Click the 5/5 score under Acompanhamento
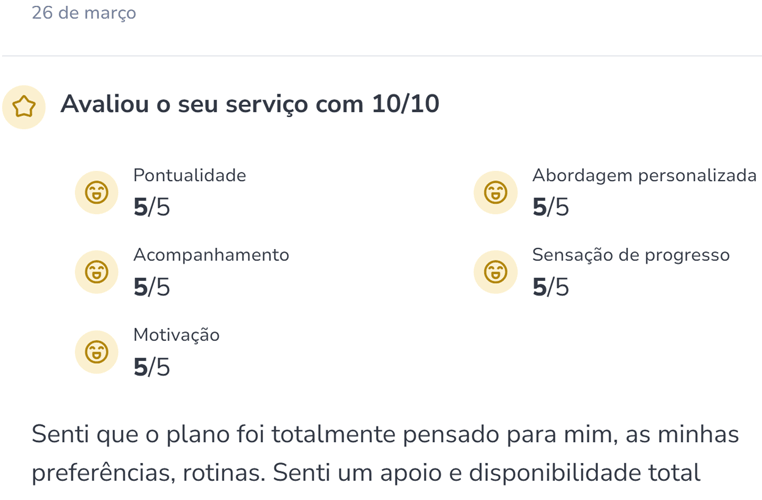The width and height of the screenshot is (762, 500). (151, 288)
